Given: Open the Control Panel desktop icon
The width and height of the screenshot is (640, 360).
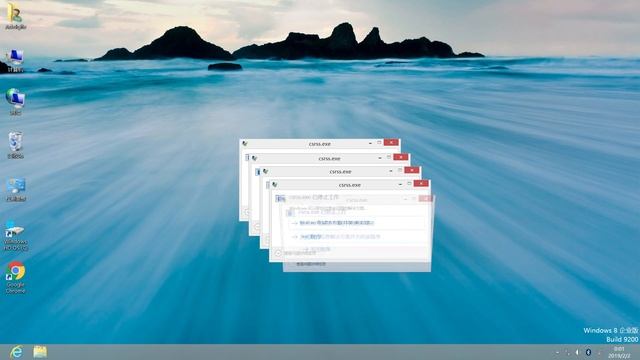Looking at the screenshot, I should tap(16, 189).
